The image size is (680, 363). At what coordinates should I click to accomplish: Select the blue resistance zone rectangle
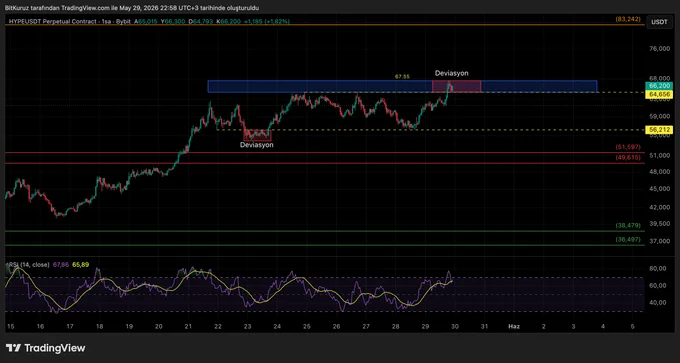pyautogui.click(x=402, y=86)
